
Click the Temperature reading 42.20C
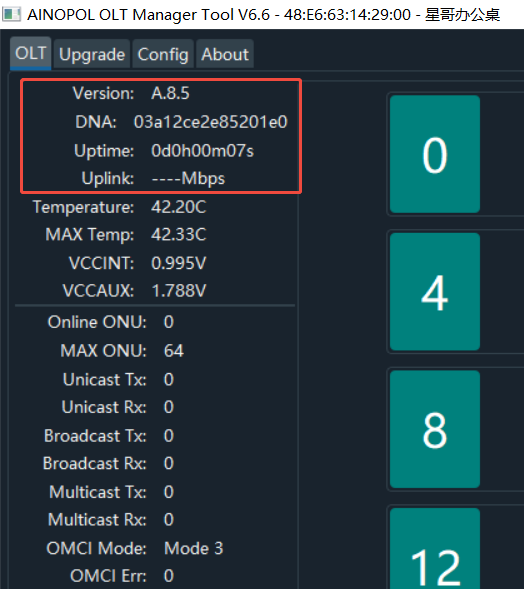click(x=179, y=207)
